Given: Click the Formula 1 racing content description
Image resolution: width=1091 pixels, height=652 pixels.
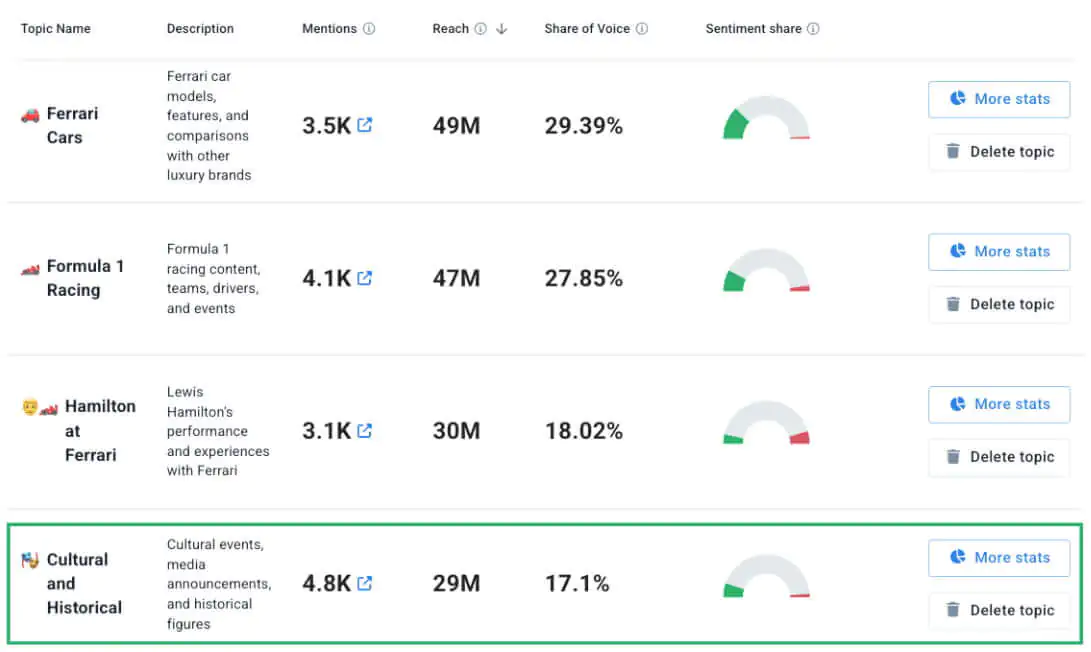Looking at the screenshot, I should click(214, 278).
